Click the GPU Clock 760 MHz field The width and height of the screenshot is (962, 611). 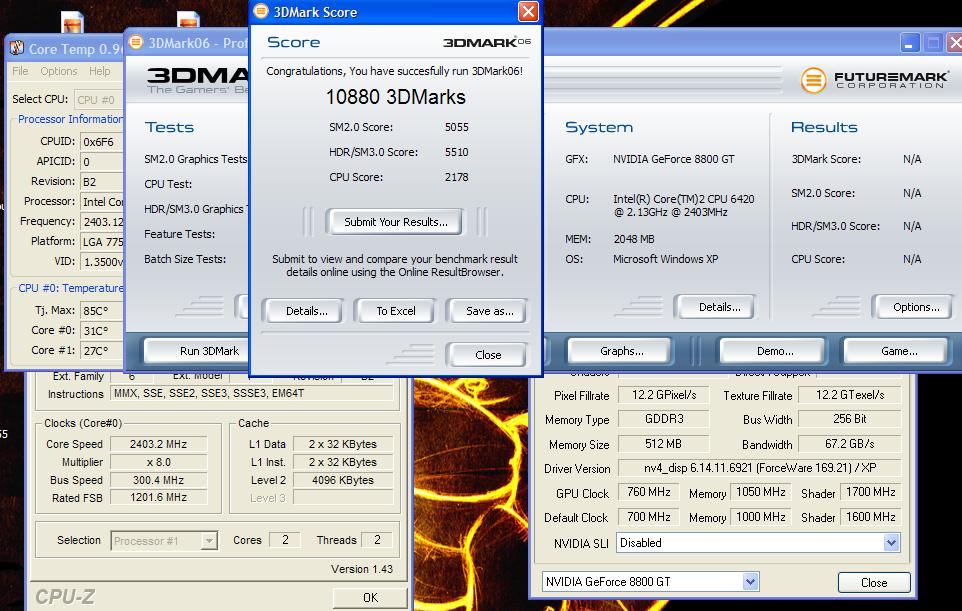coord(648,492)
